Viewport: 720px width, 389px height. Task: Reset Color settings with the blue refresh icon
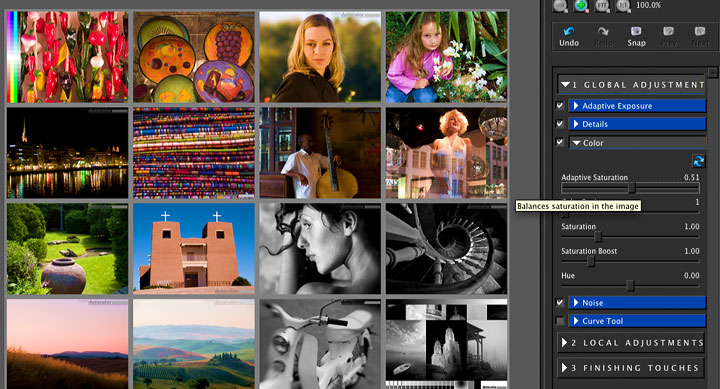[x=698, y=161]
